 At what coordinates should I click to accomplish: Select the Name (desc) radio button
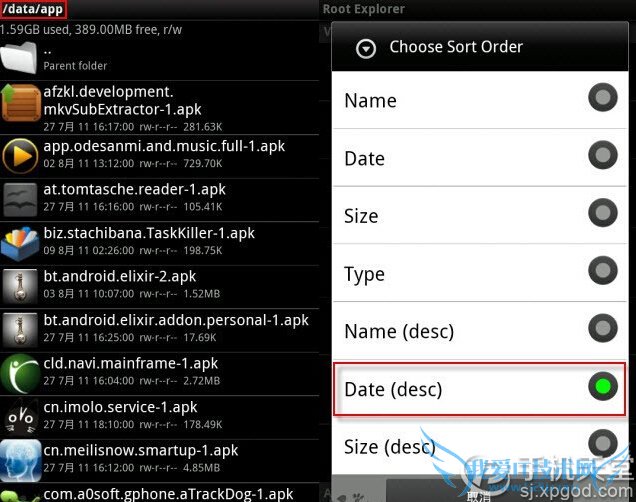click(x=603, y=328)
